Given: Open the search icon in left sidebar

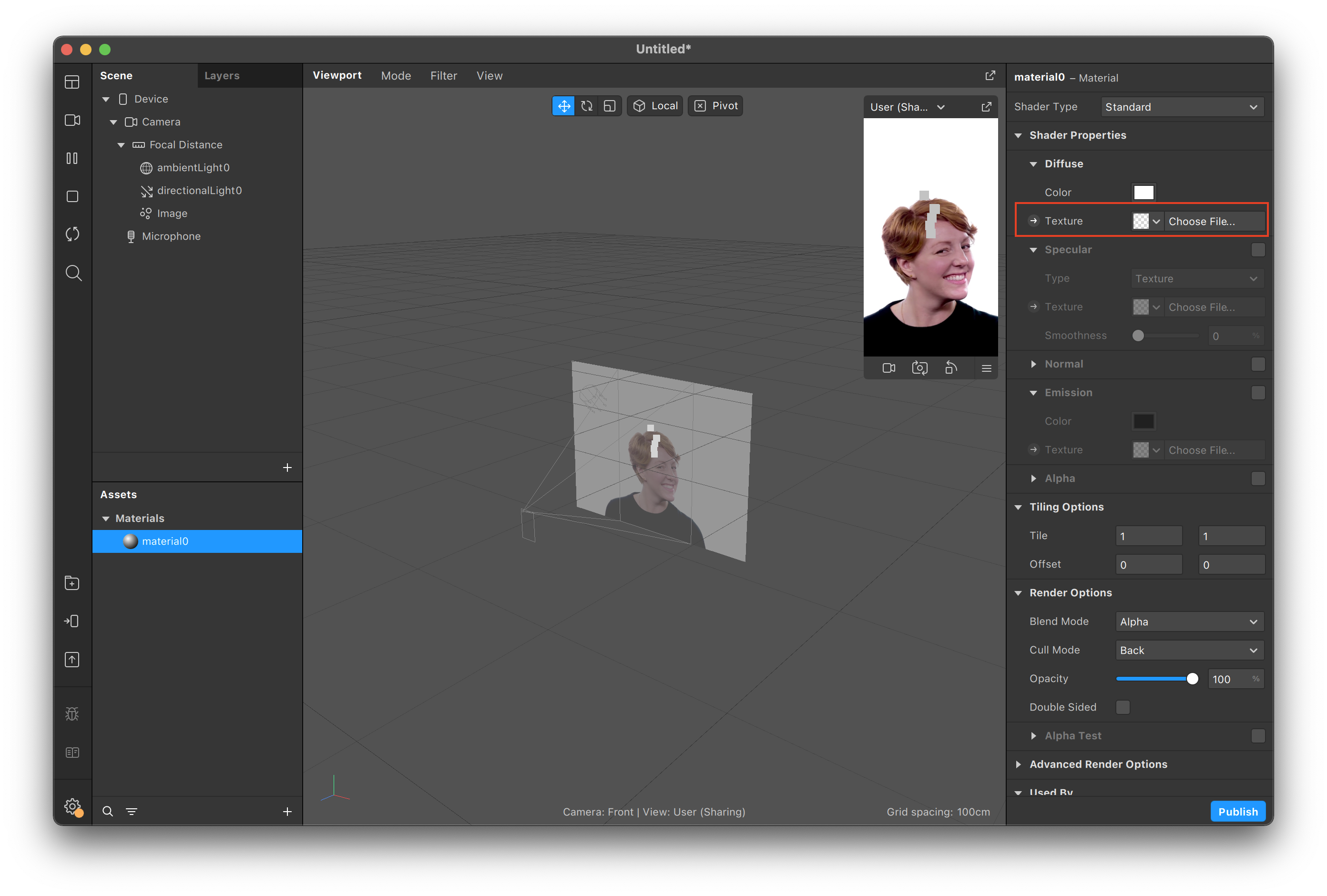Looking at the screenshot, I should (72, 273).
